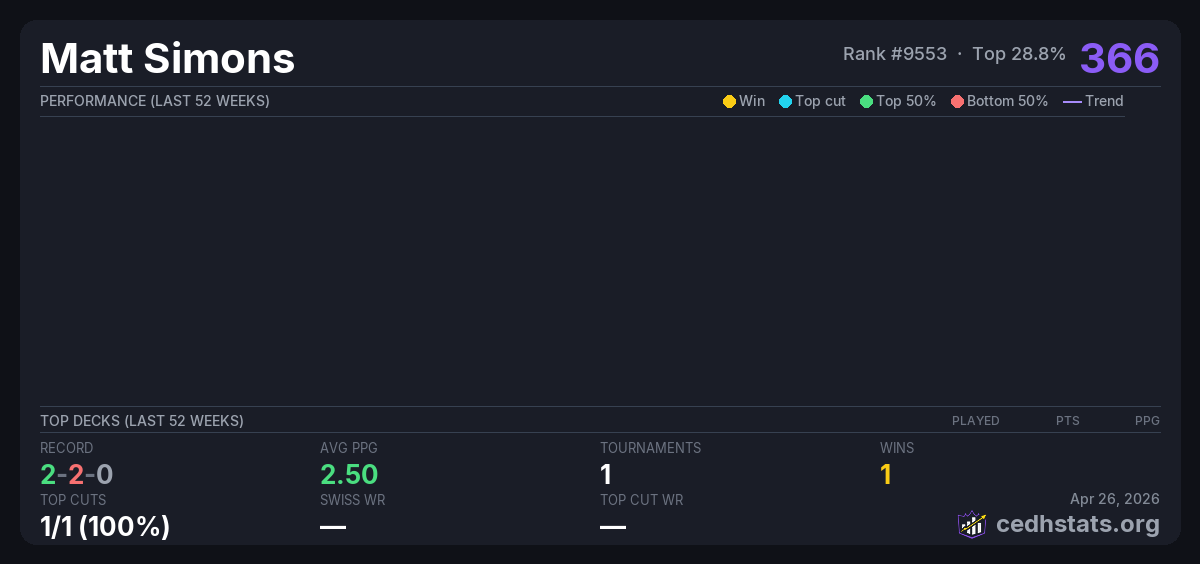Toggle the purple Trend line legend
The width and height of the screenshot is (1200, 564).
pyautogui.click(x=1072, y=101)
